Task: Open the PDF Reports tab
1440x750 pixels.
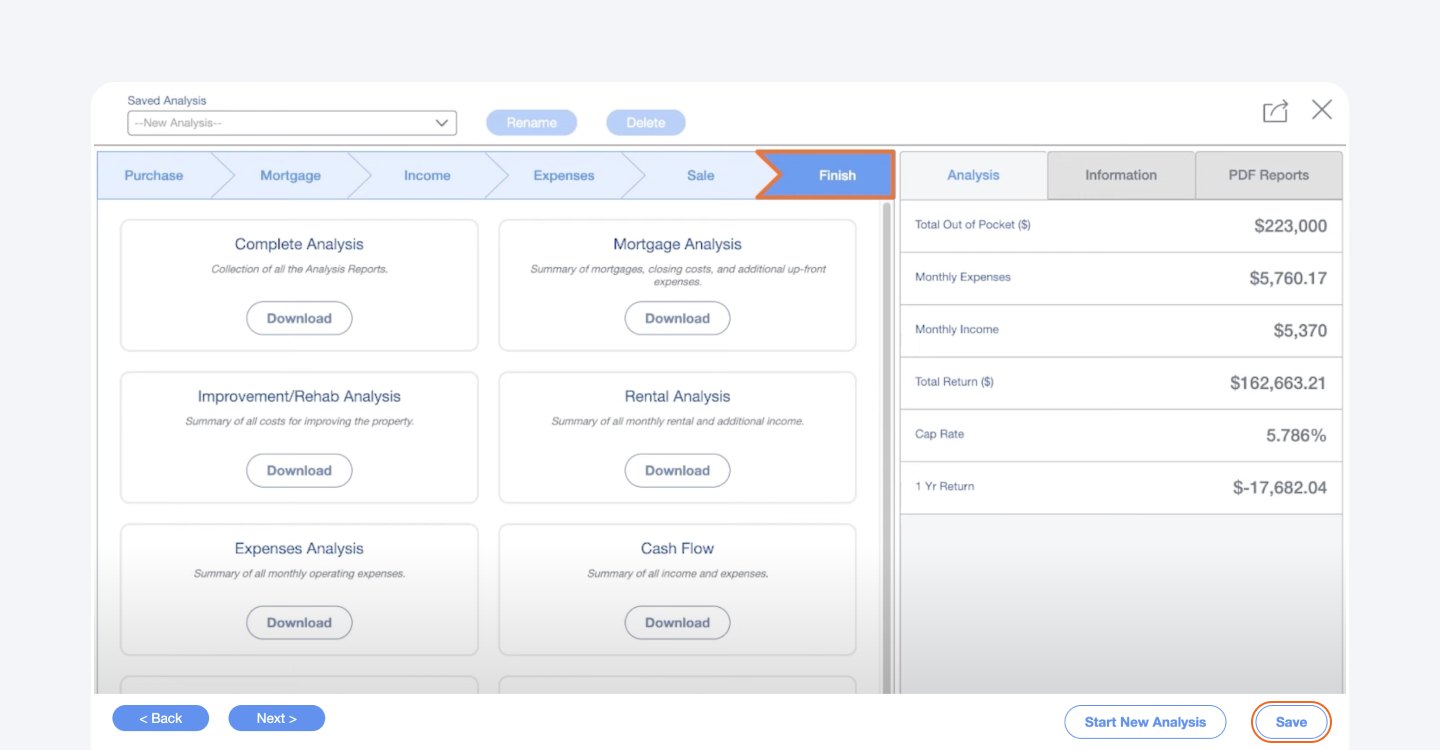Action: click(x=1267, y=174)
